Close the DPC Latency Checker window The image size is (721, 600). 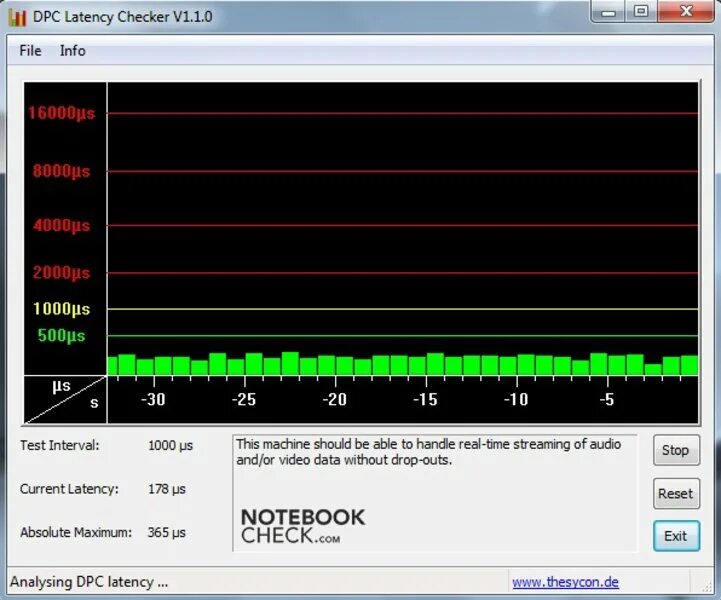coord(686,11)
